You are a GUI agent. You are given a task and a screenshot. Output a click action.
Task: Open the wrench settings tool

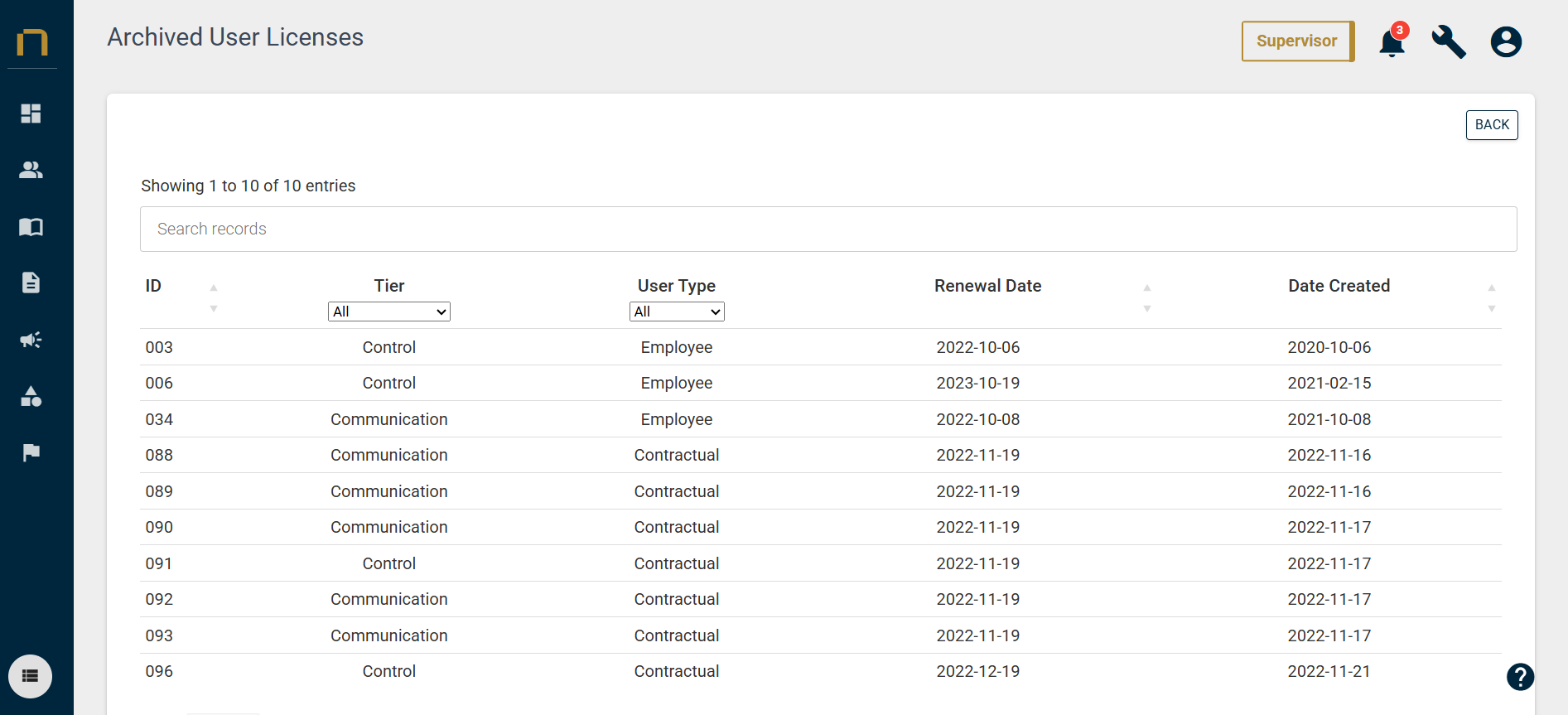pos(1449,41)
